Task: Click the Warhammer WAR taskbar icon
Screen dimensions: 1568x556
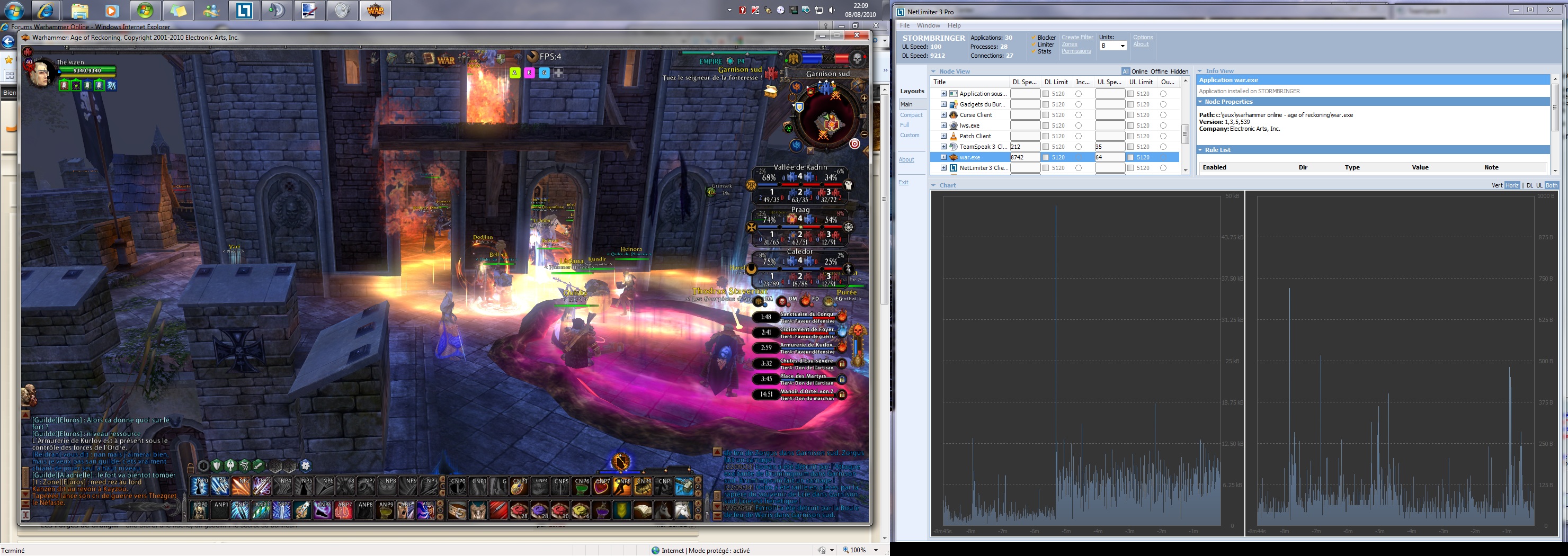Action: click(x=376, y=11)
